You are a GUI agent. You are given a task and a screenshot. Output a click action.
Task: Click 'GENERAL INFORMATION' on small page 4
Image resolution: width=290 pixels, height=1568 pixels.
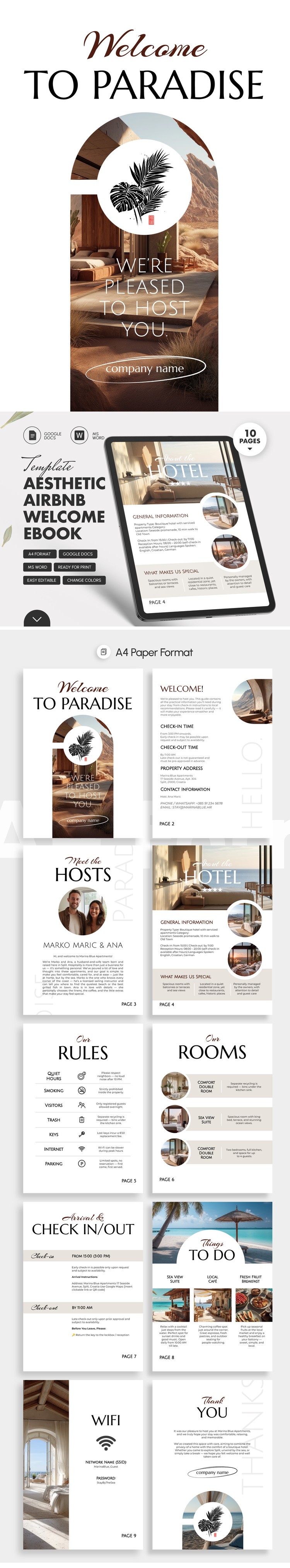click(x=187, y=922)
